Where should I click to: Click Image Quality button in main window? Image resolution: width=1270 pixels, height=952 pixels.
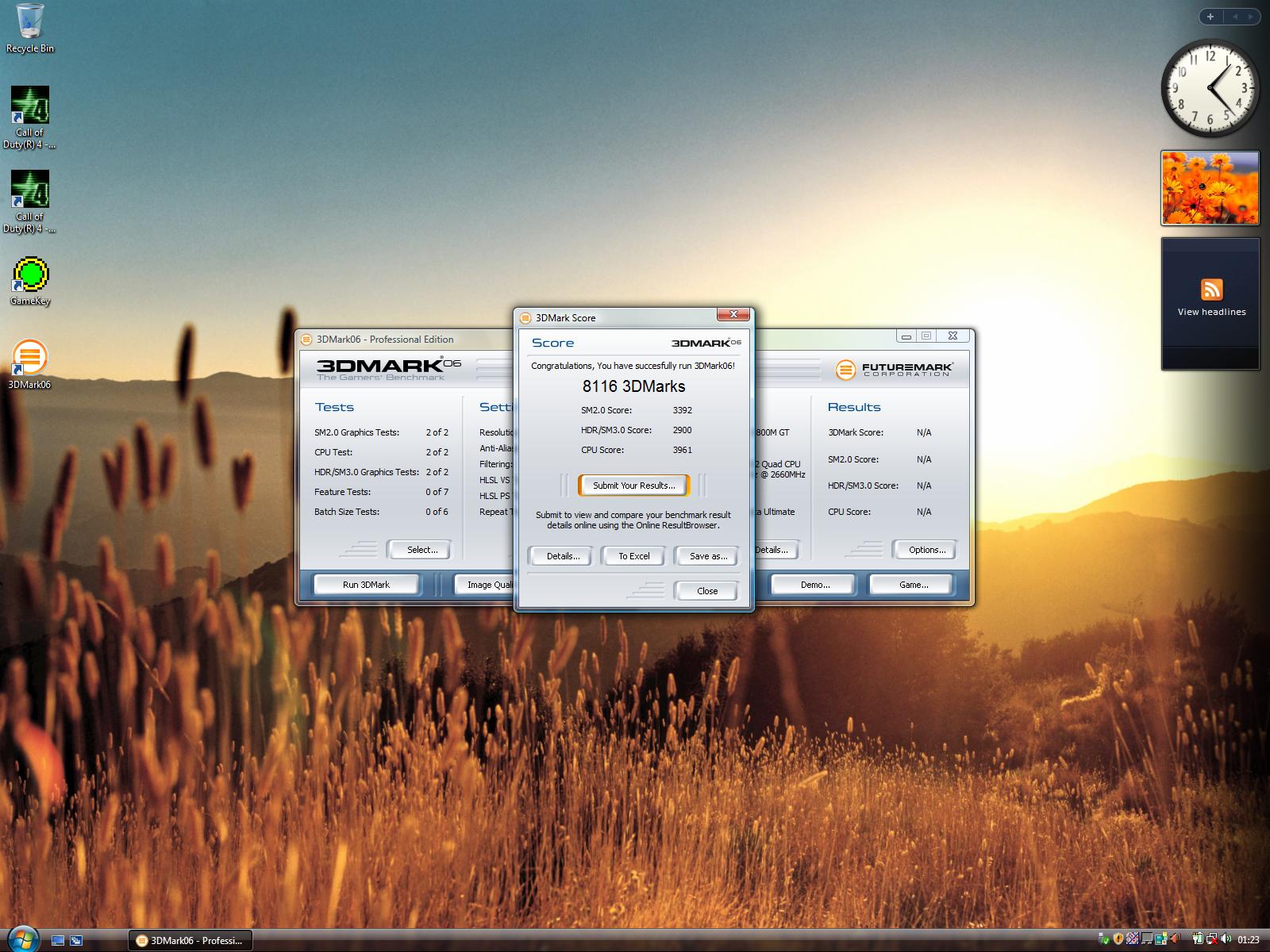pos(484,585)
